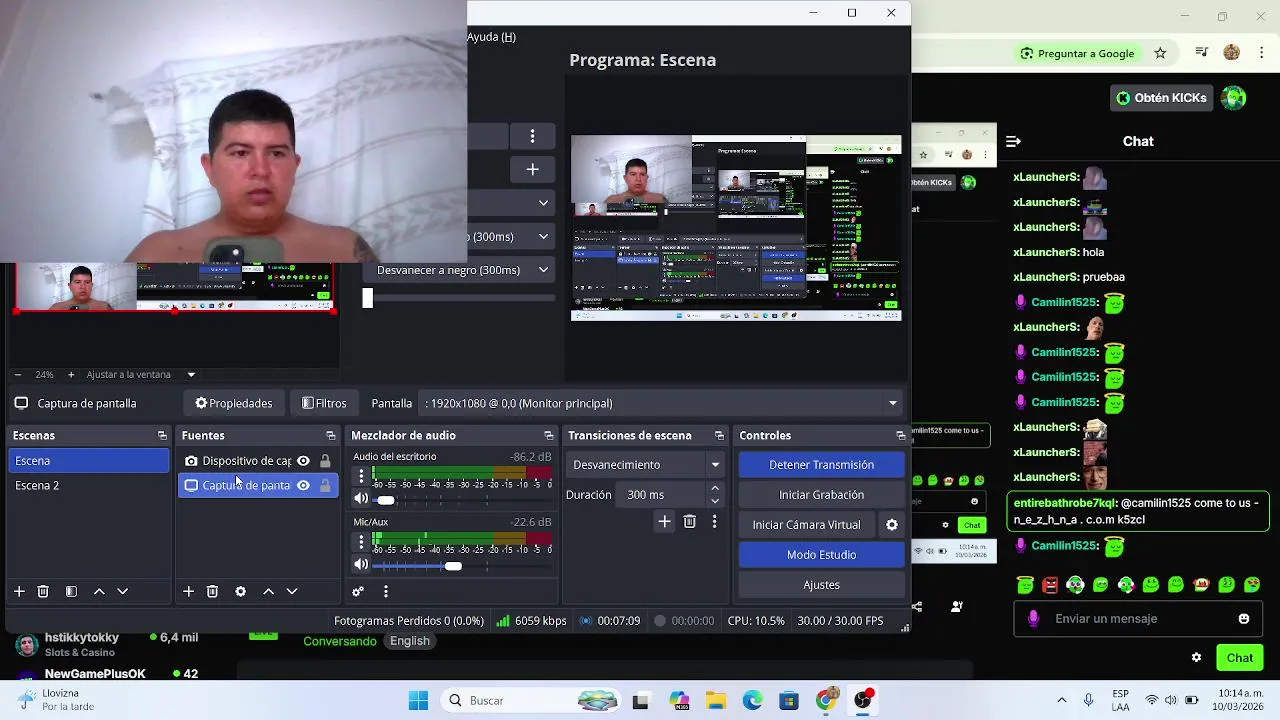1280x720 pixels.
Task: Open transition three-dot properties menu
Action: (x=714, y=521)
